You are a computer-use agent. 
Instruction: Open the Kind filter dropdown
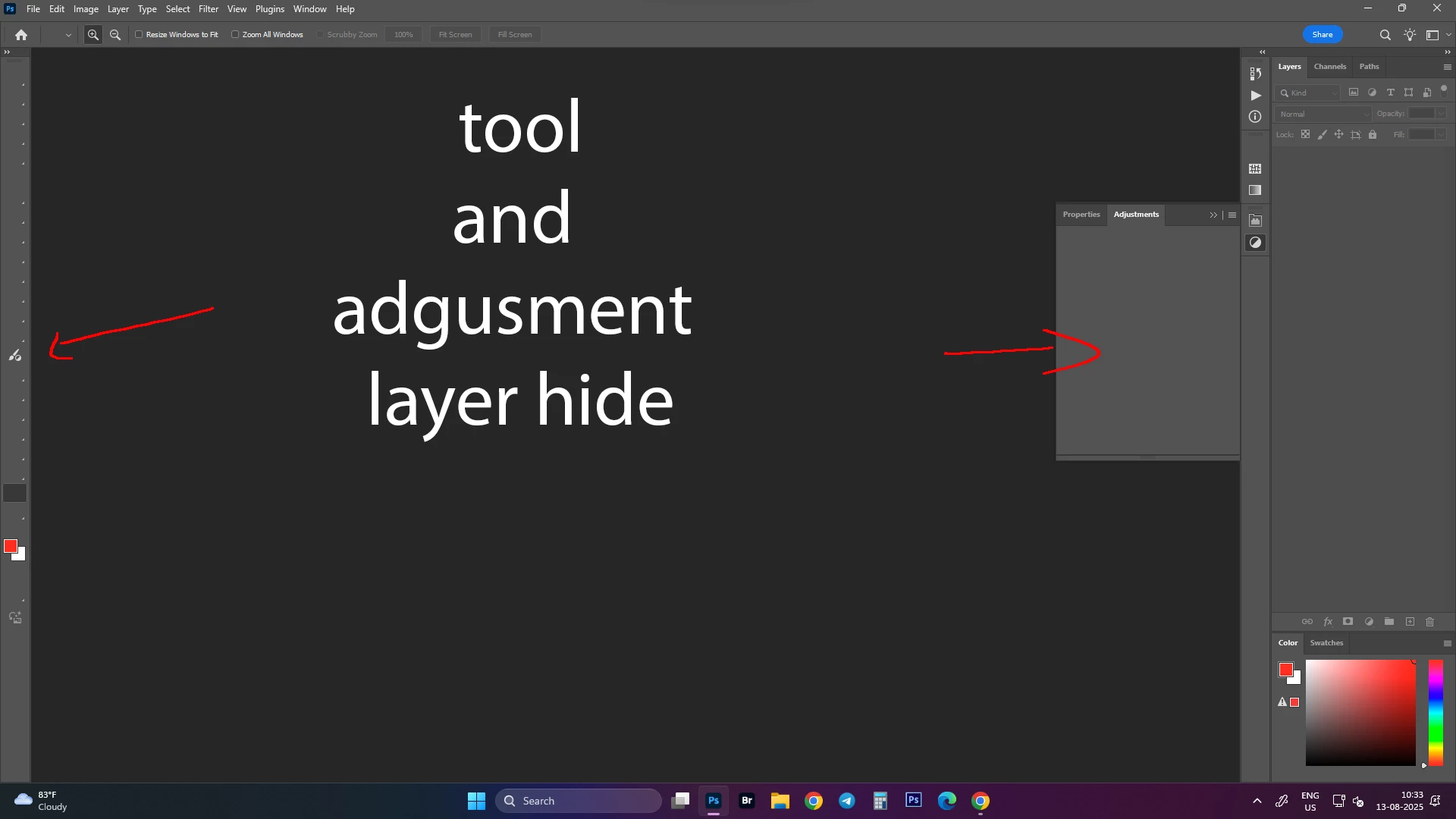pyautogui.click(x=1308, y=93)
